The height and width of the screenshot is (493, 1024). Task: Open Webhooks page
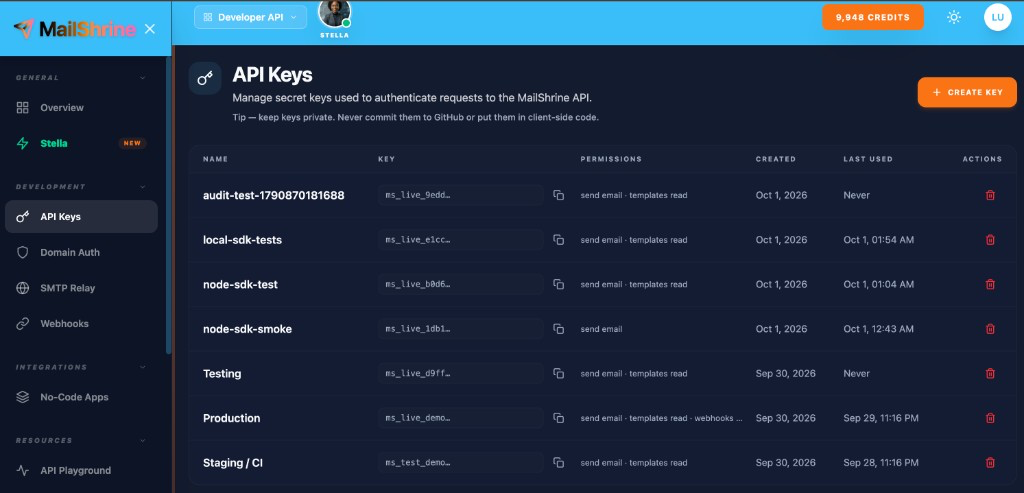[x=81, y=324]
